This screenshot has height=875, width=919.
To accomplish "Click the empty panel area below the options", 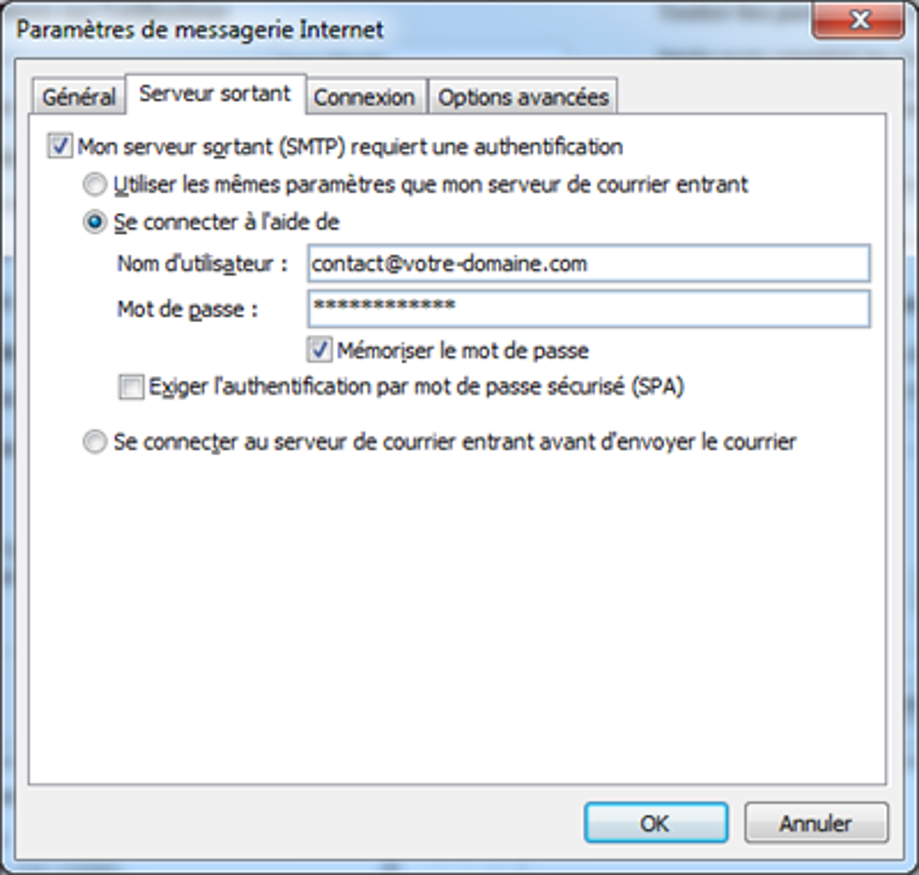I will (x=456, y=620).
